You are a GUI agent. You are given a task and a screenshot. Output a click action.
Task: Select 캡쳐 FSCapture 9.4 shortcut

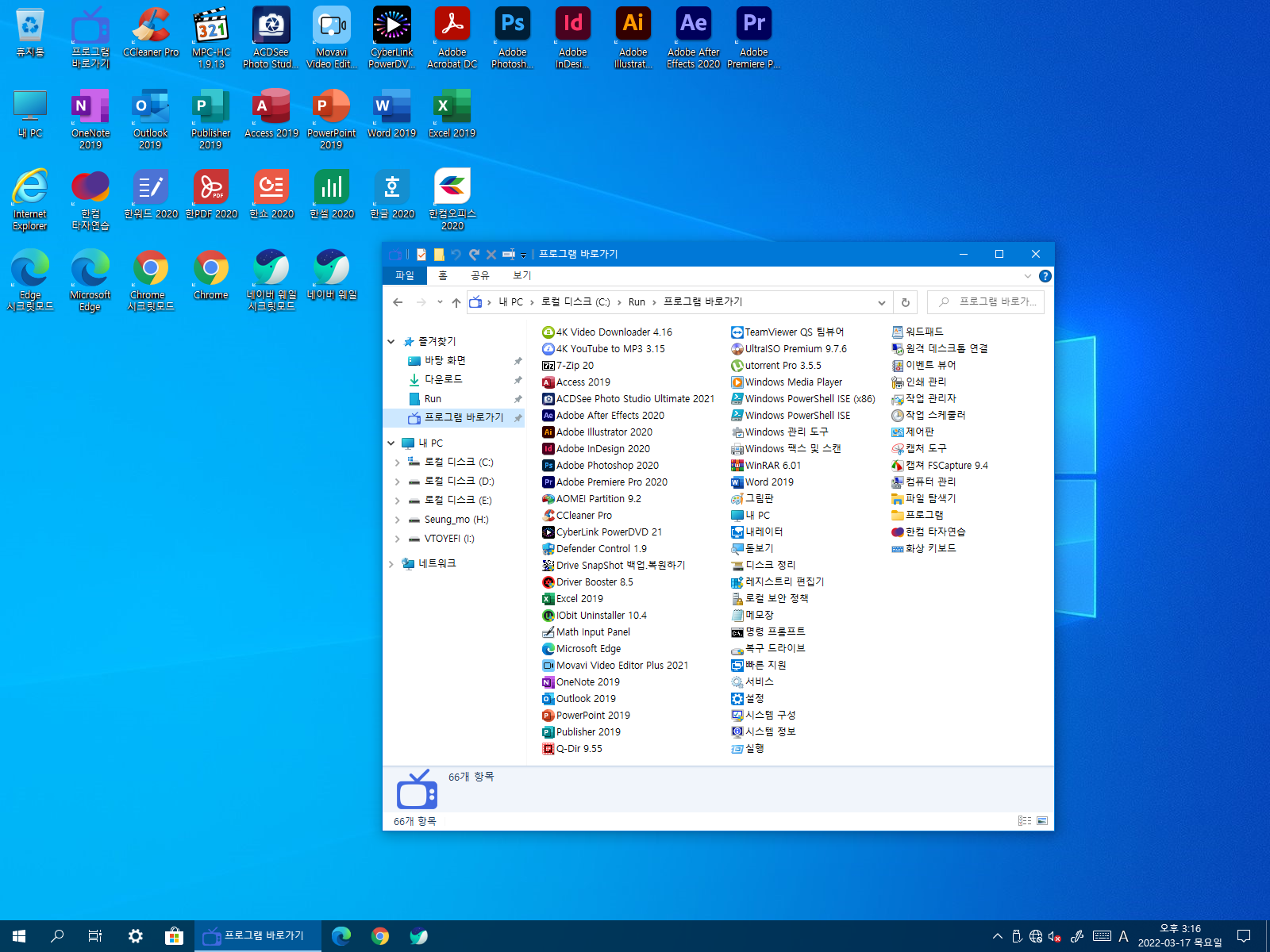click(x=939, y=466)
